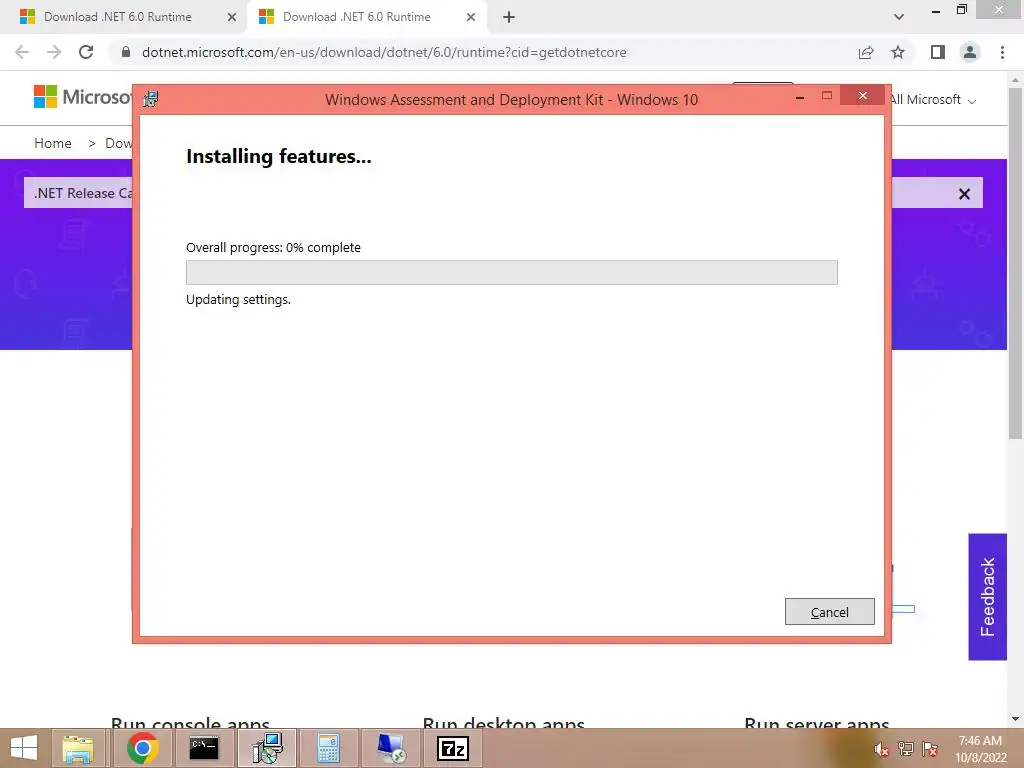Open Remote Desktop taskbar icon
This screenshot has height=768, width=1024.
pos(391,748)
